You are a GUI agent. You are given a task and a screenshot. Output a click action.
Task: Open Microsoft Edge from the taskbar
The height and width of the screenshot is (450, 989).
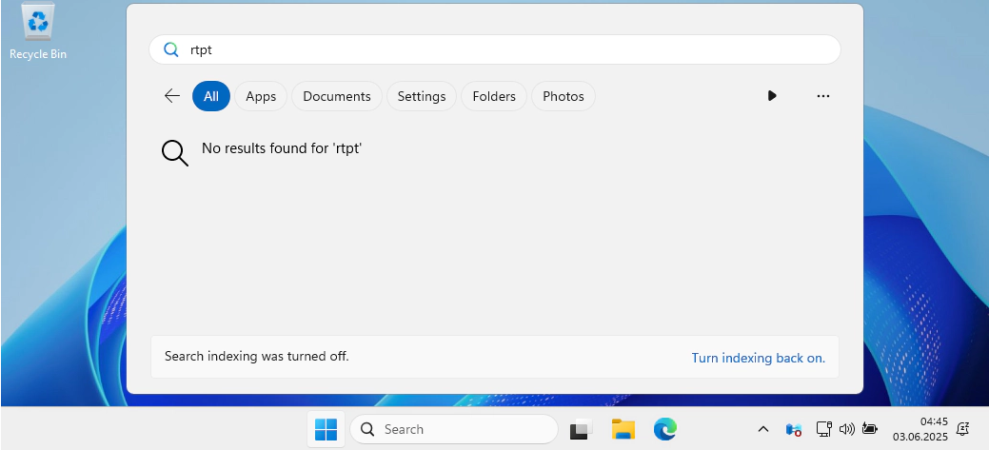(665, 429)
